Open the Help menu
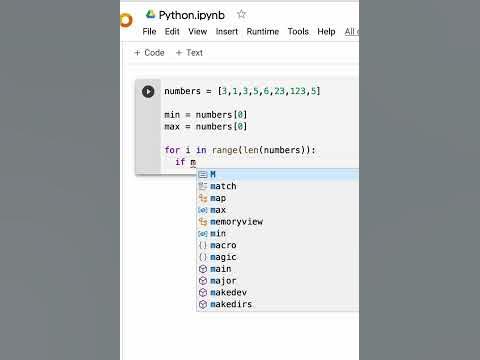The image size is (480, 360). click(326, 32)
